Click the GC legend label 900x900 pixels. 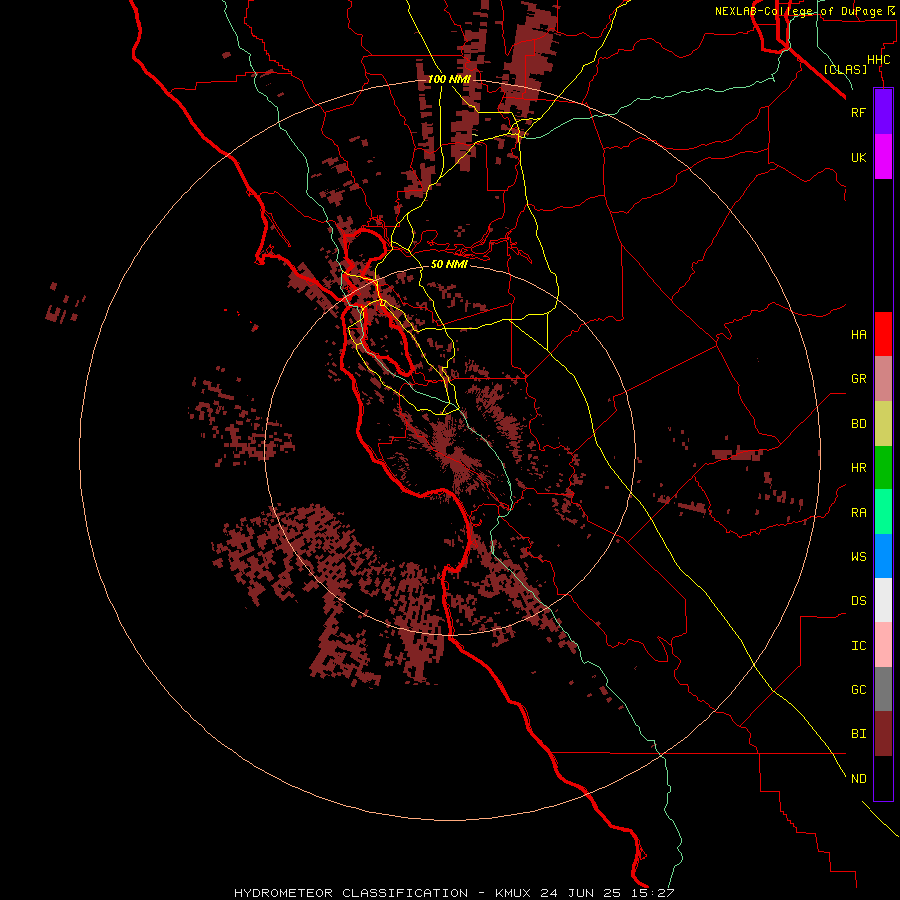[x=858, y=690]
